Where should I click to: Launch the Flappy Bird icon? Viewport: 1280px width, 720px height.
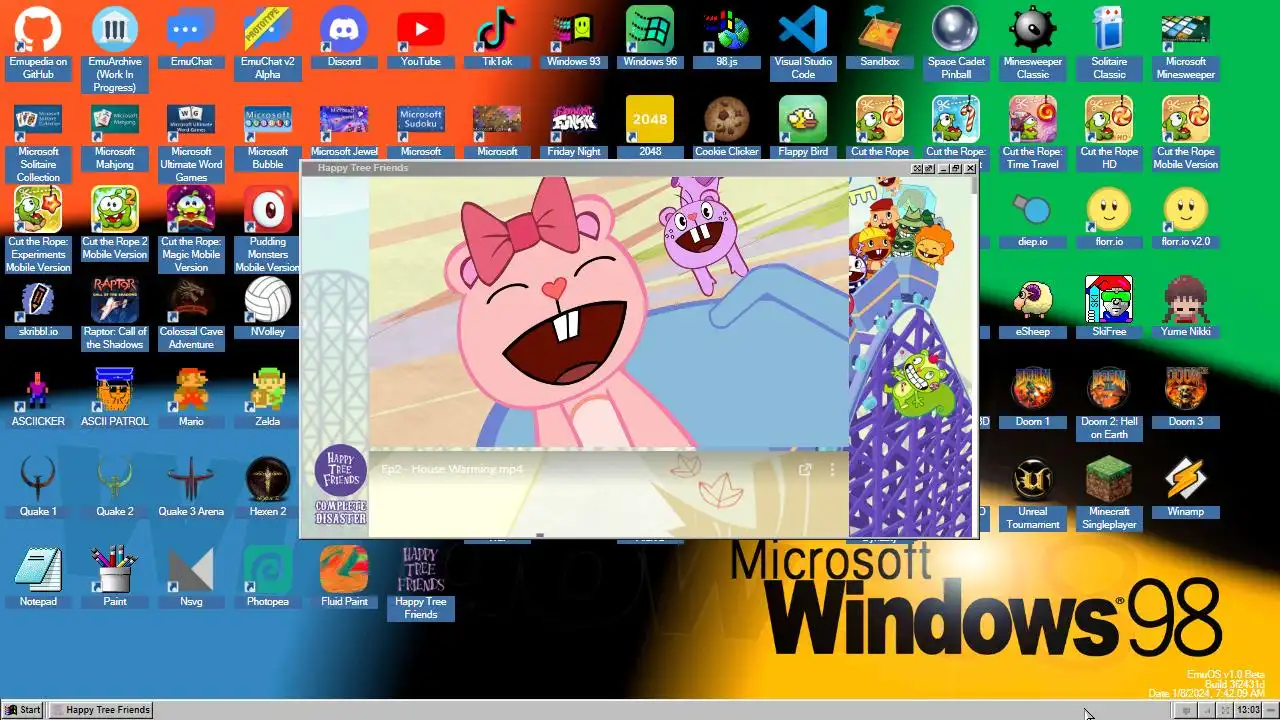pyautogui.click(x=803, y=127)
